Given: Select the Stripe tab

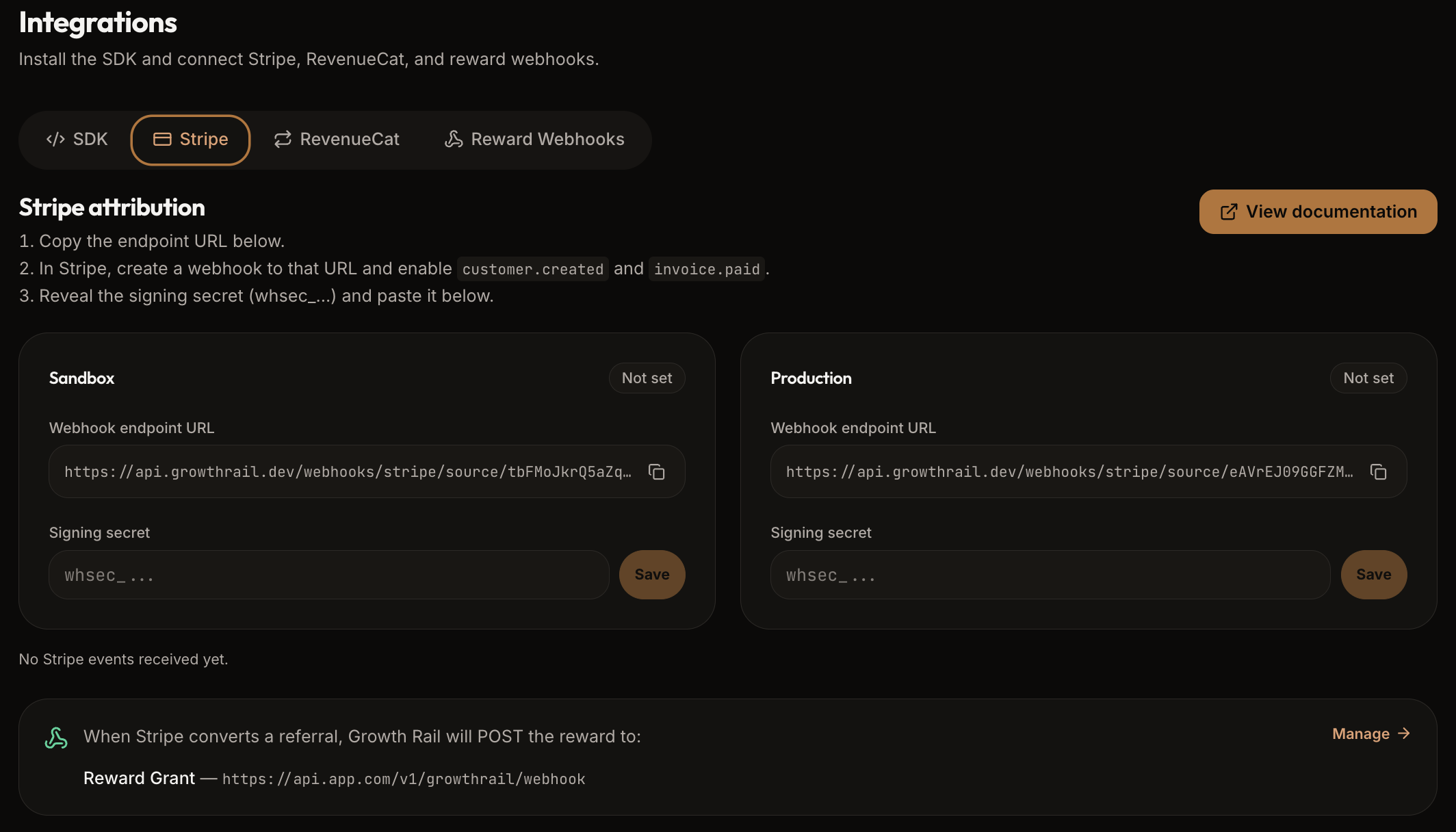Looking at the screenshot, I should [x=190, y=140].
